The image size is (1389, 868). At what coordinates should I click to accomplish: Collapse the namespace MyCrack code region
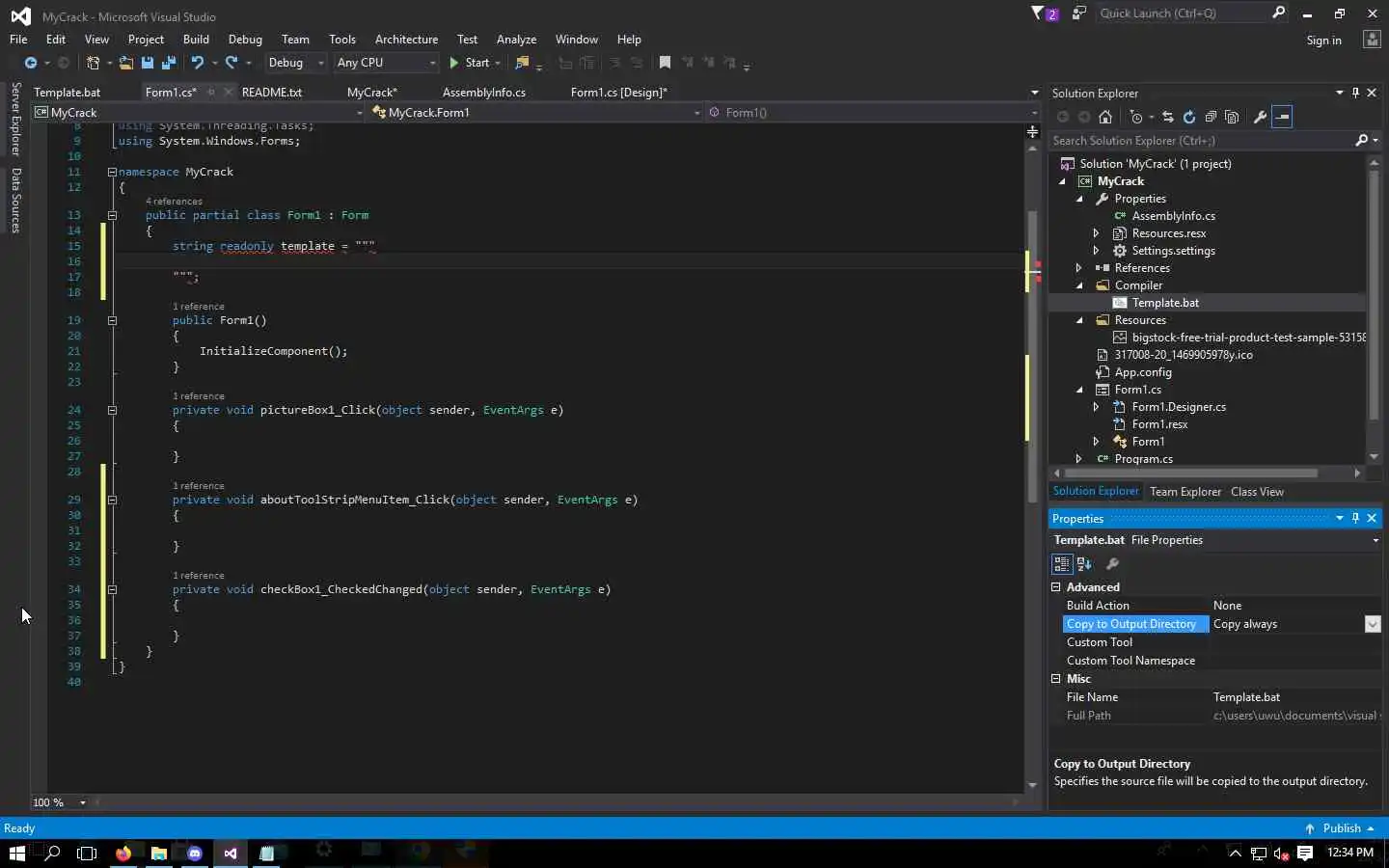click(x=112, y=172)
